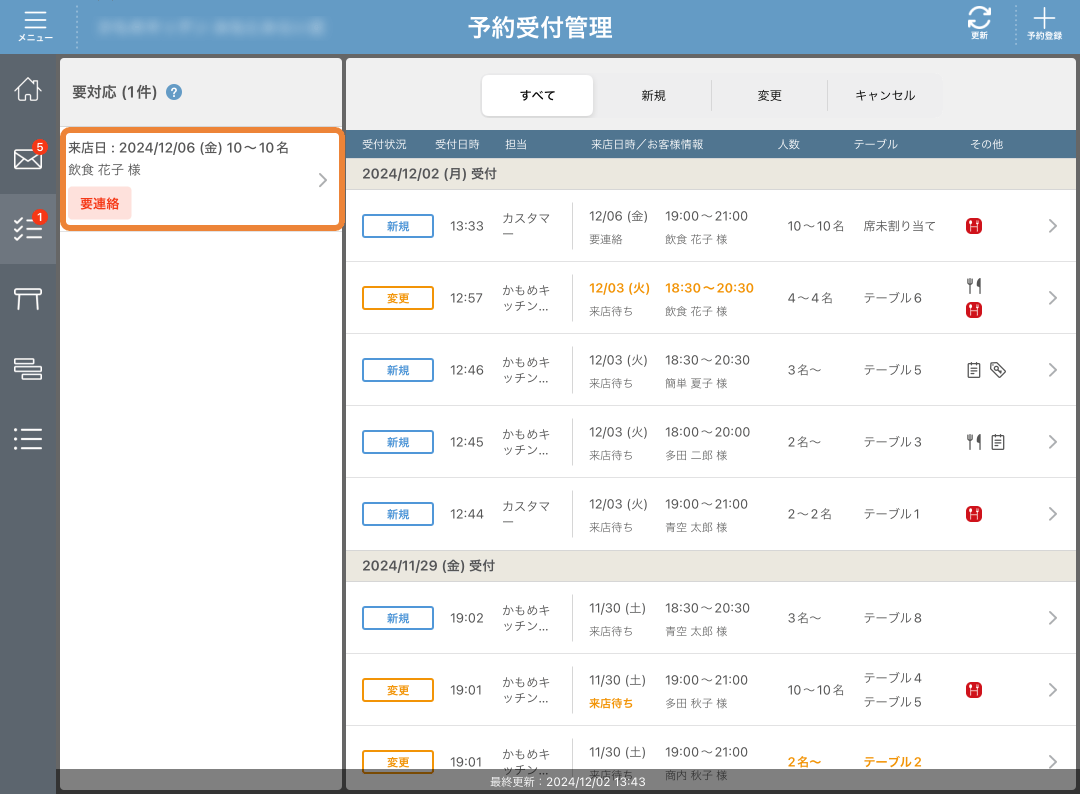Open details chevron of the 12:57 reservation
This screenshot has width=1080, height=794.
[x=1052, y=297]
